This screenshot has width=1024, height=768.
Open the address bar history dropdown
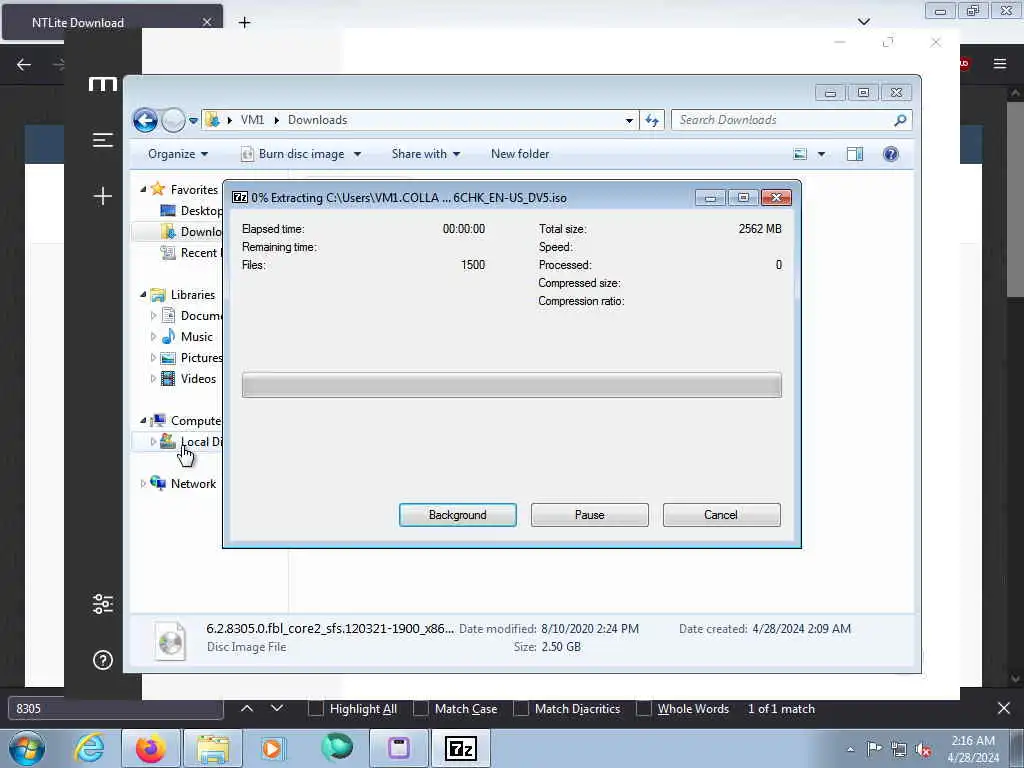pyautogui.click(x=629, y=120)
